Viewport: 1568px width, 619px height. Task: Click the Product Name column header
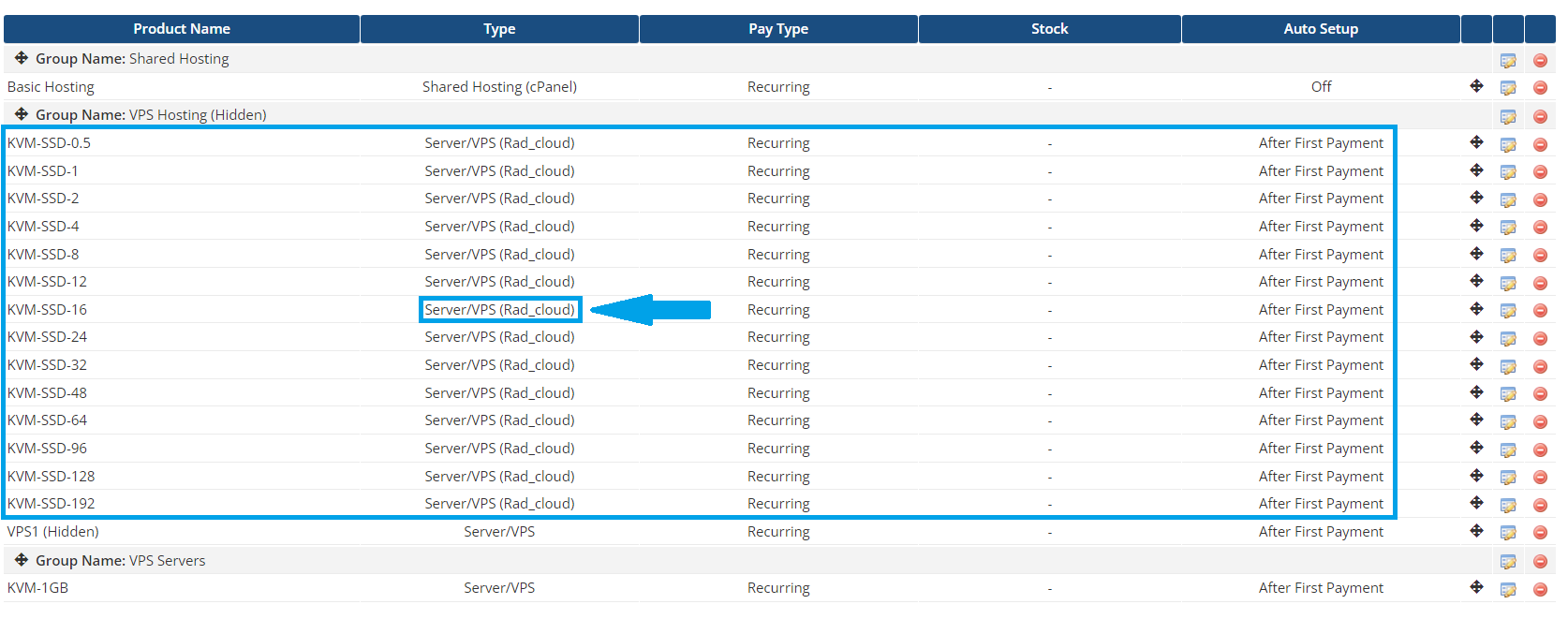(182, 29)
